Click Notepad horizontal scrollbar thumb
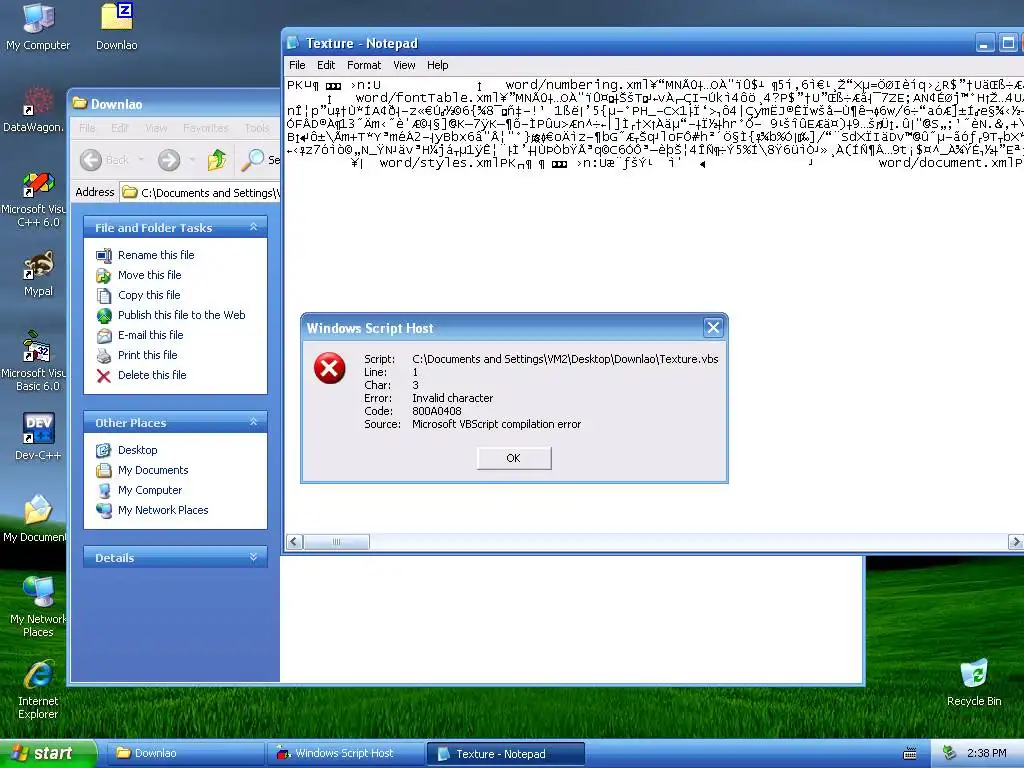1024x768 pixels. (336, 542)
